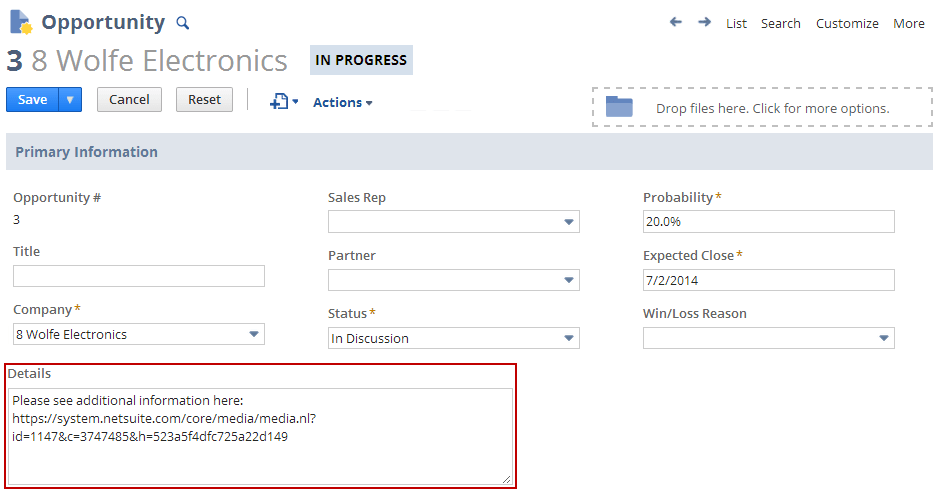Image resolution: width=939 pixels, height=494 pixels.
Task: Click the Expected Close date field
Action: coord(768,280)
